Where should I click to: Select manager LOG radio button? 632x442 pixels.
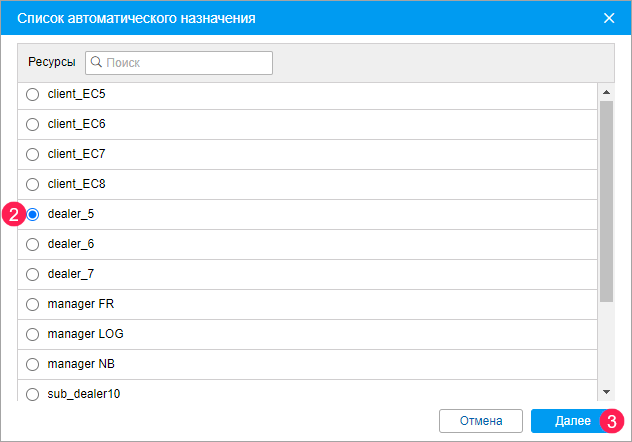pyautogui.click(x=32, y=334)
